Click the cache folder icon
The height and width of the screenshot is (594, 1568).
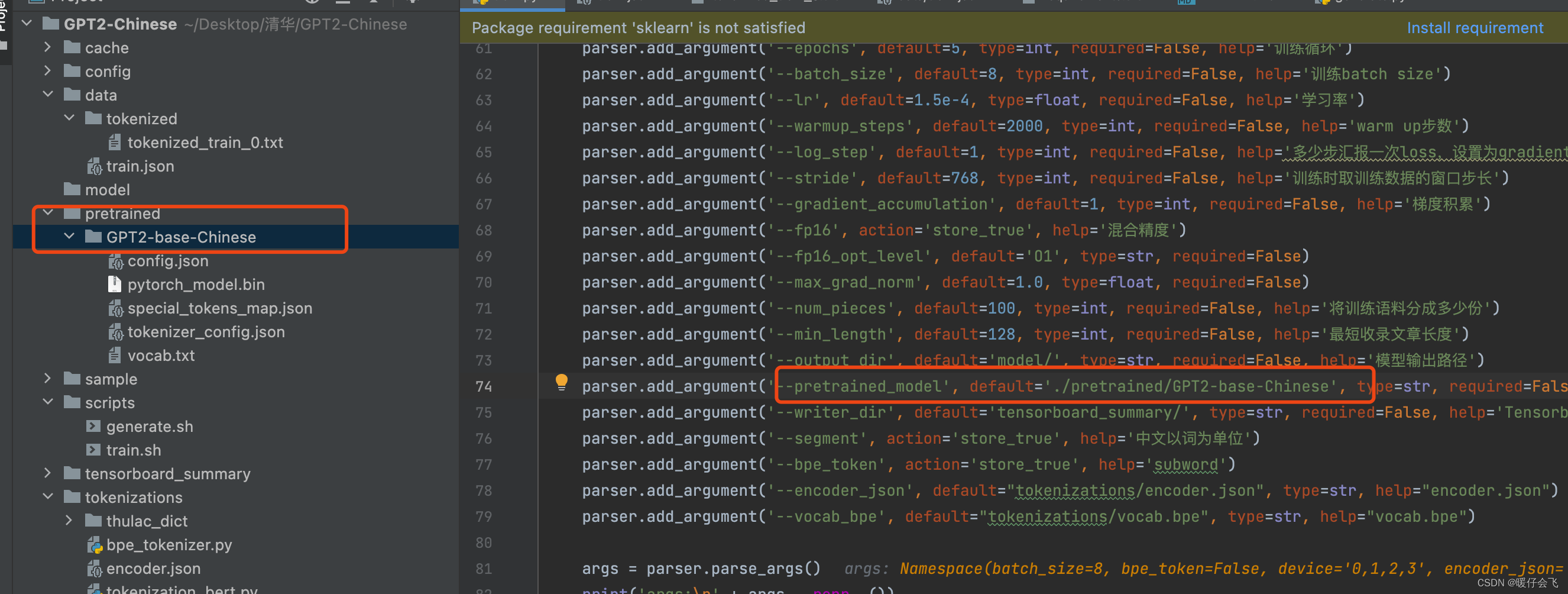point(73,47)
